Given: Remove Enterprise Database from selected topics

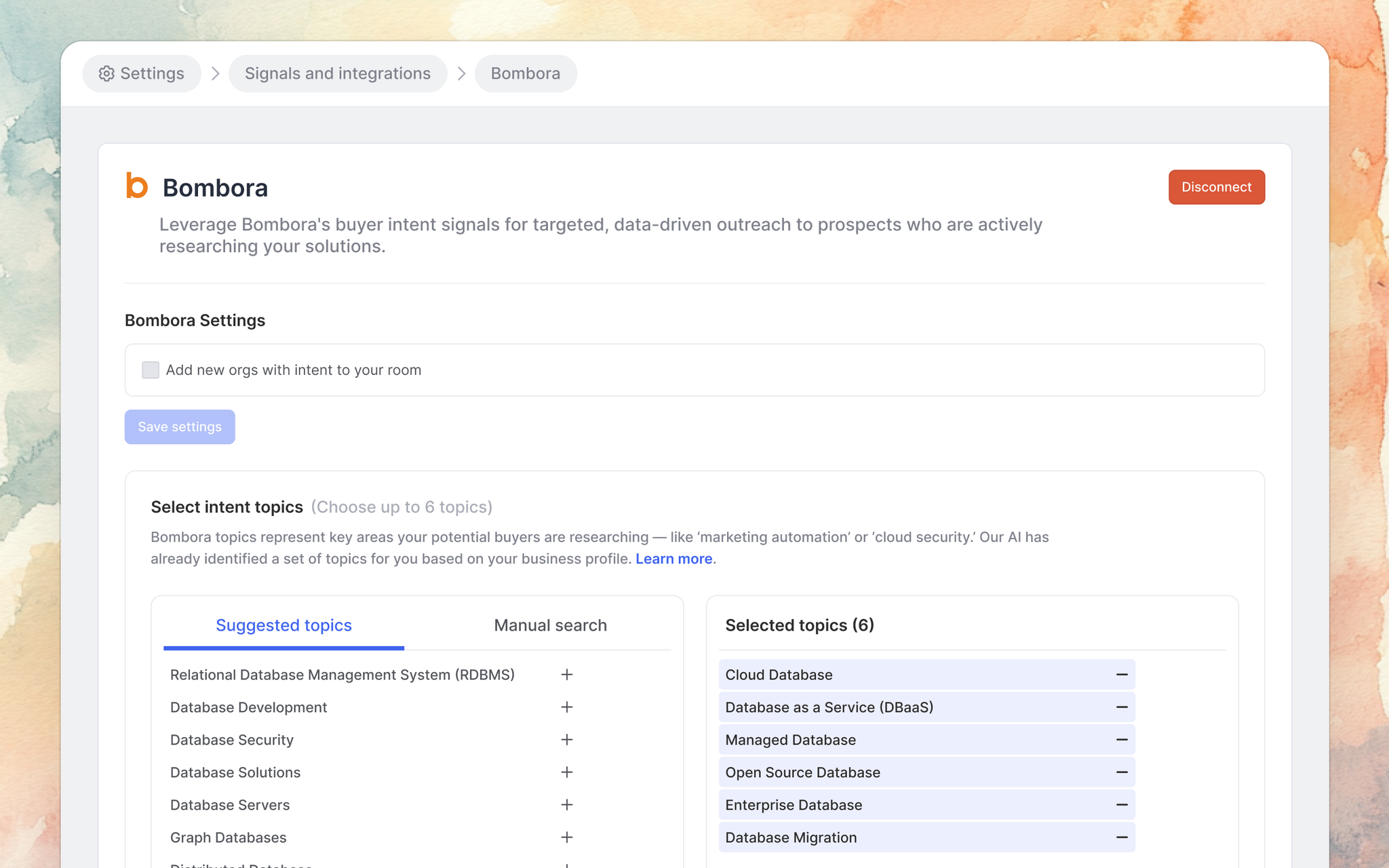Looking at the screenshot, I should pos(1122,805).
